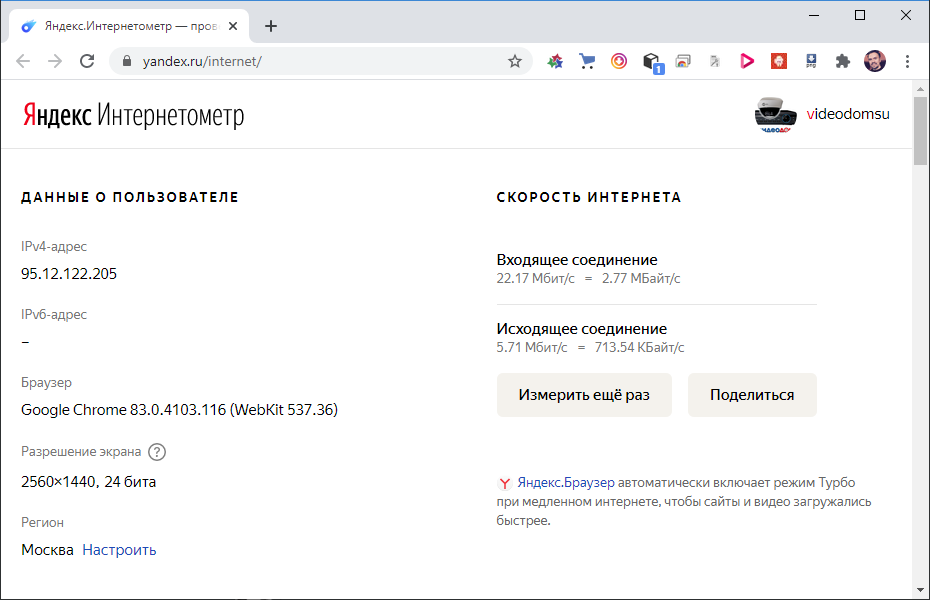Select the Яндекс.Интернетометр tab
Image resolution: width=930 pixels, height=600 pixels.
129,26
